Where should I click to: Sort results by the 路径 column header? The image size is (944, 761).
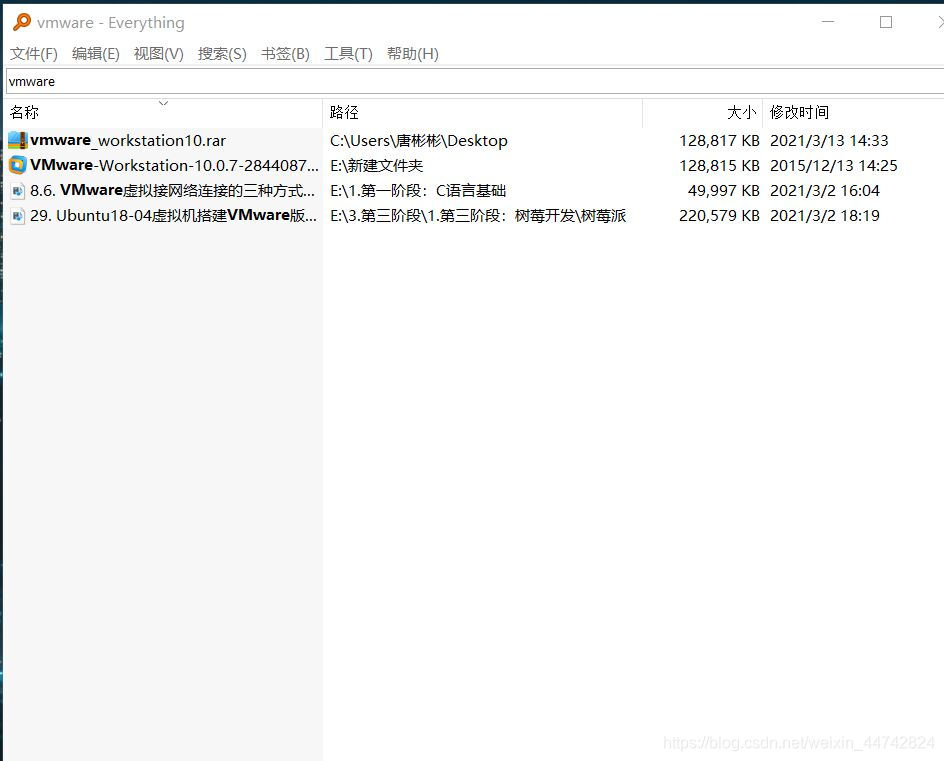(483, 113)
